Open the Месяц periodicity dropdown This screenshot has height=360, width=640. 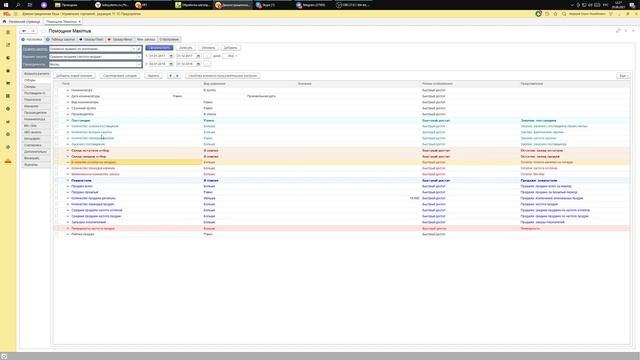click(139, 64)
